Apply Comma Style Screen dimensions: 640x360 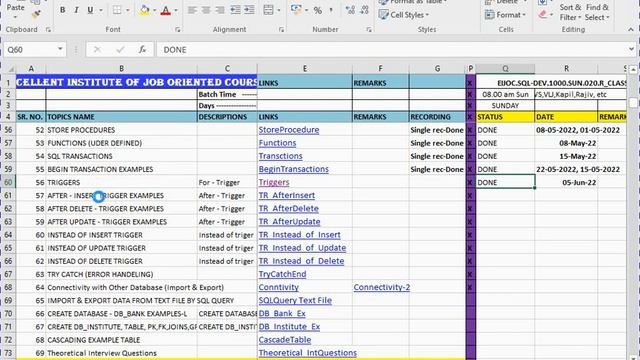(x=331, y=10)
